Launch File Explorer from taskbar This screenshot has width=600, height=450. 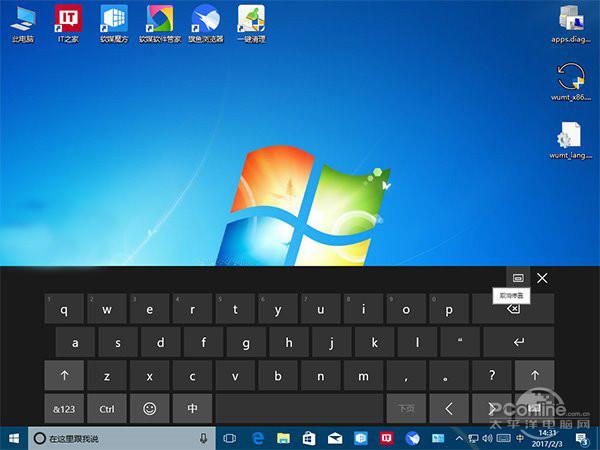(x=284, y=438)
